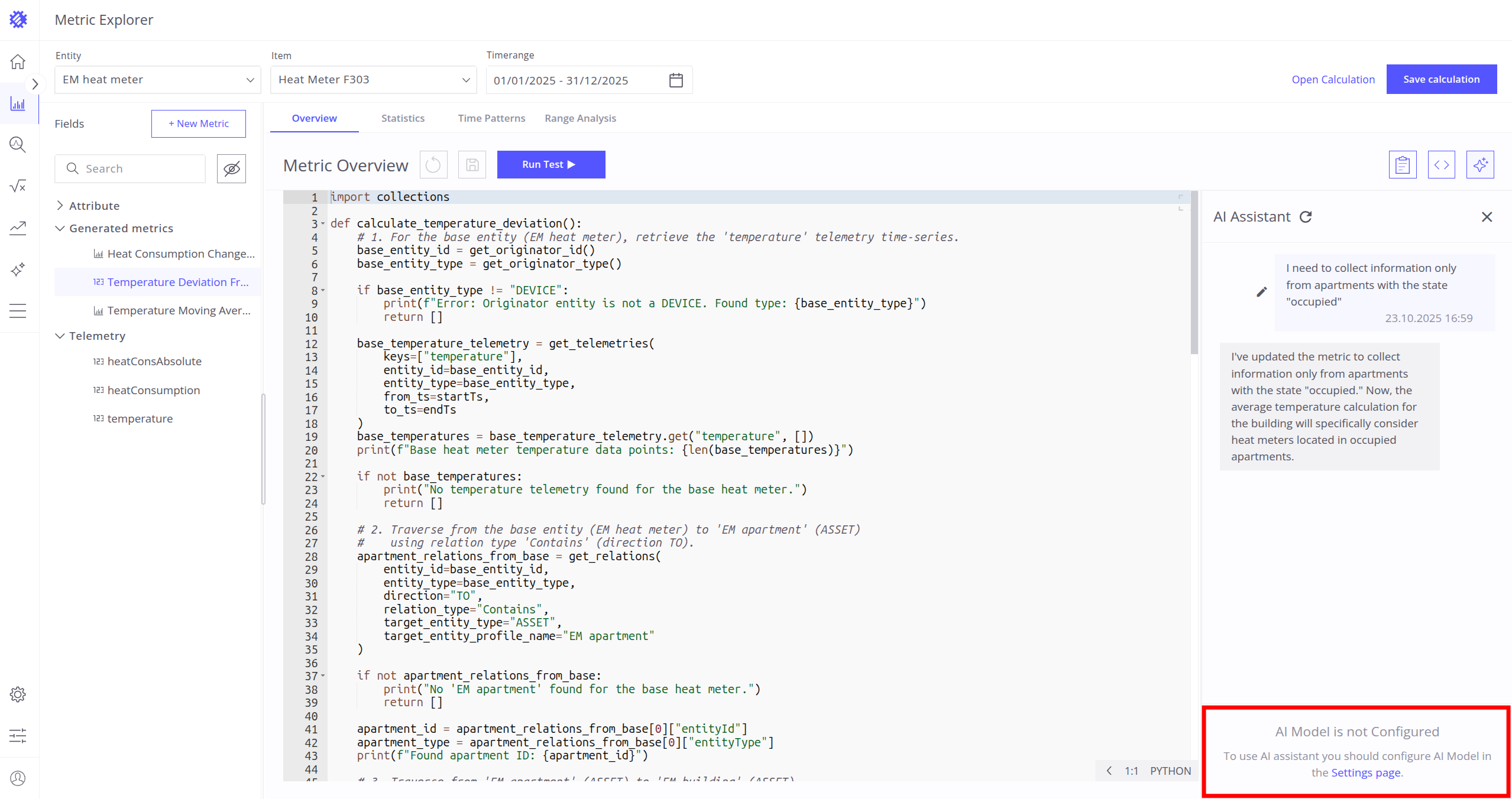Follow the Settings page link
Viewport: 1512px width, 799px height.
[1365, 772]
